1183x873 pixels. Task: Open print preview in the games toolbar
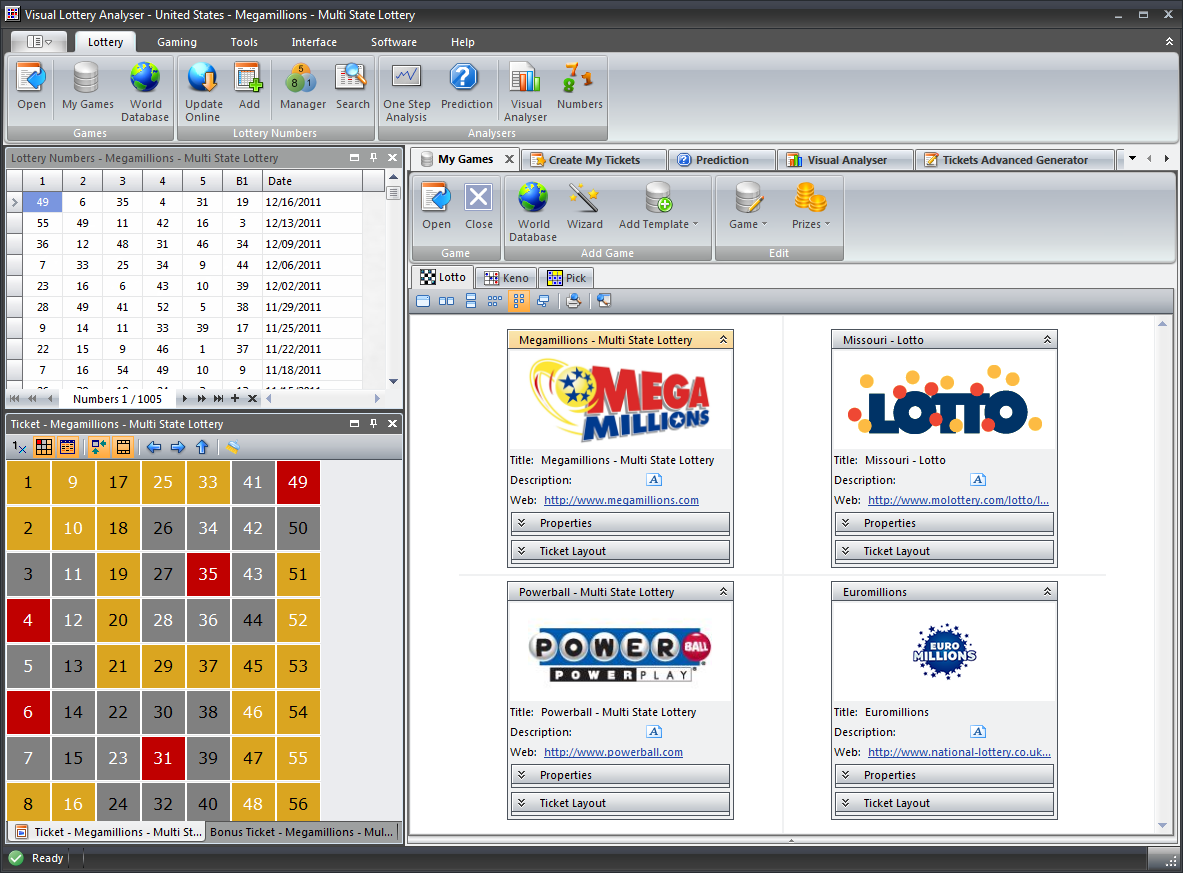click(x=573, y=300)
